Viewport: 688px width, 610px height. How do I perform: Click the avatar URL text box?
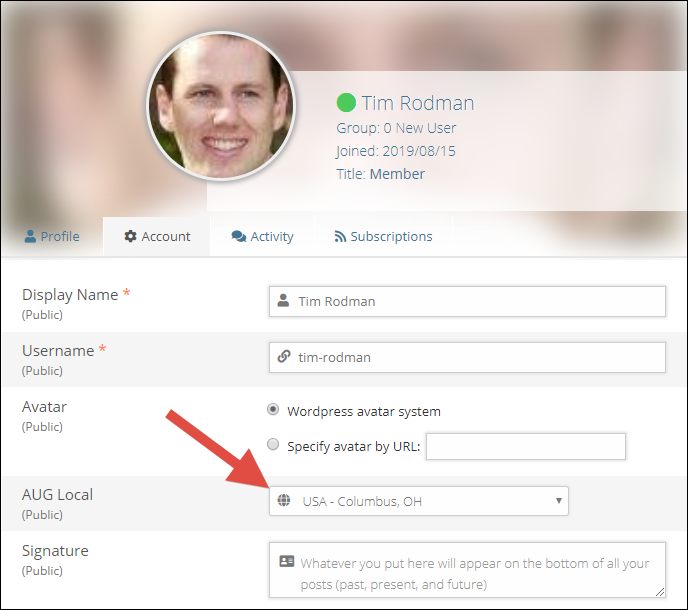526,447
